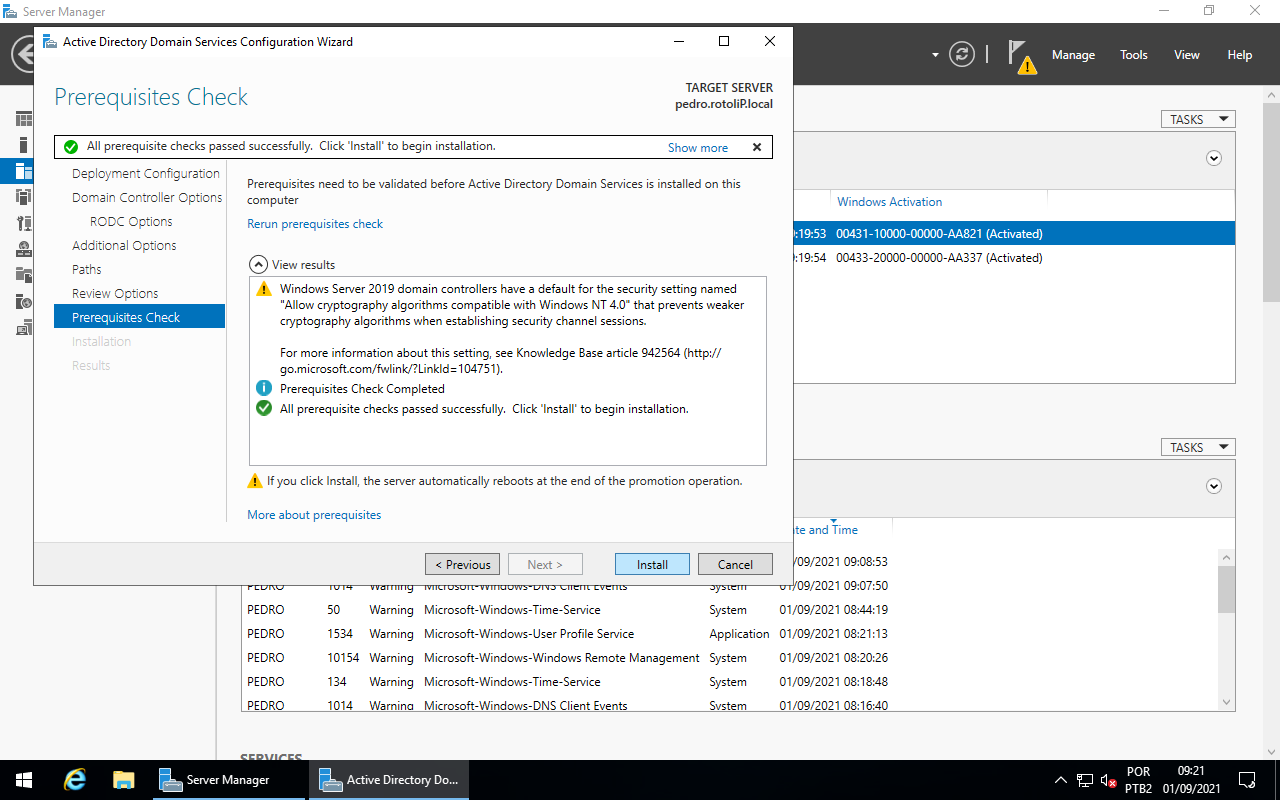Launch Internet Explorer from the taskbar
1280x800 pixels.
[x=74, y=779]
